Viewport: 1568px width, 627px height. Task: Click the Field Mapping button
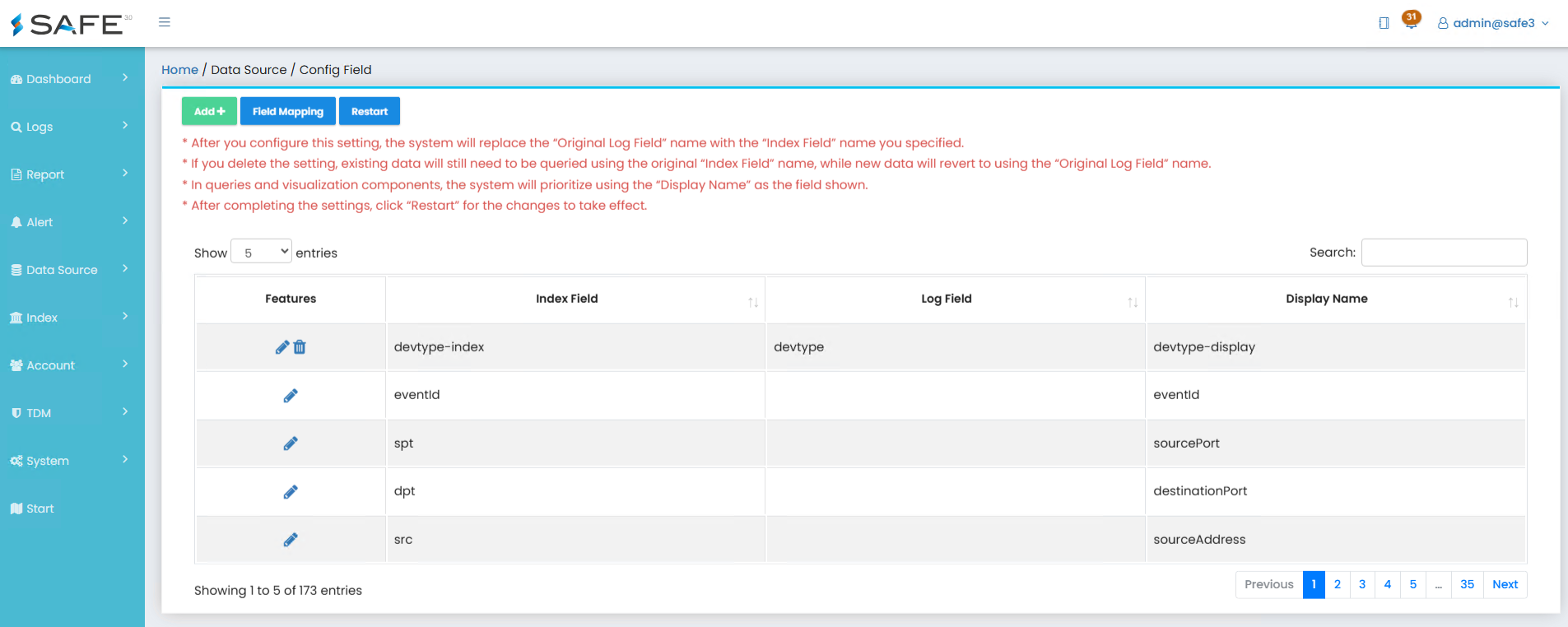click(288, 111)
